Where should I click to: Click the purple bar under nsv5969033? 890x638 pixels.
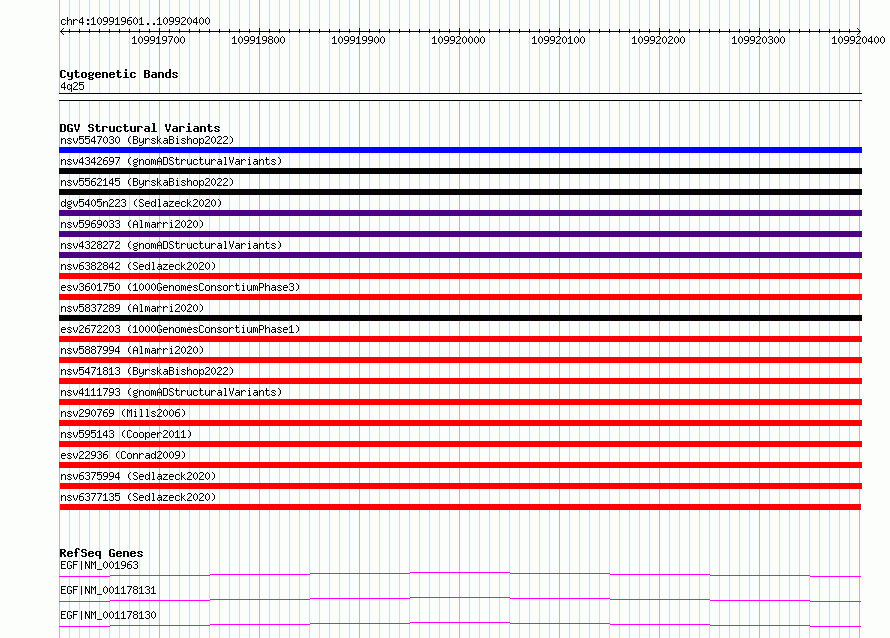click(x=460, y=234)
